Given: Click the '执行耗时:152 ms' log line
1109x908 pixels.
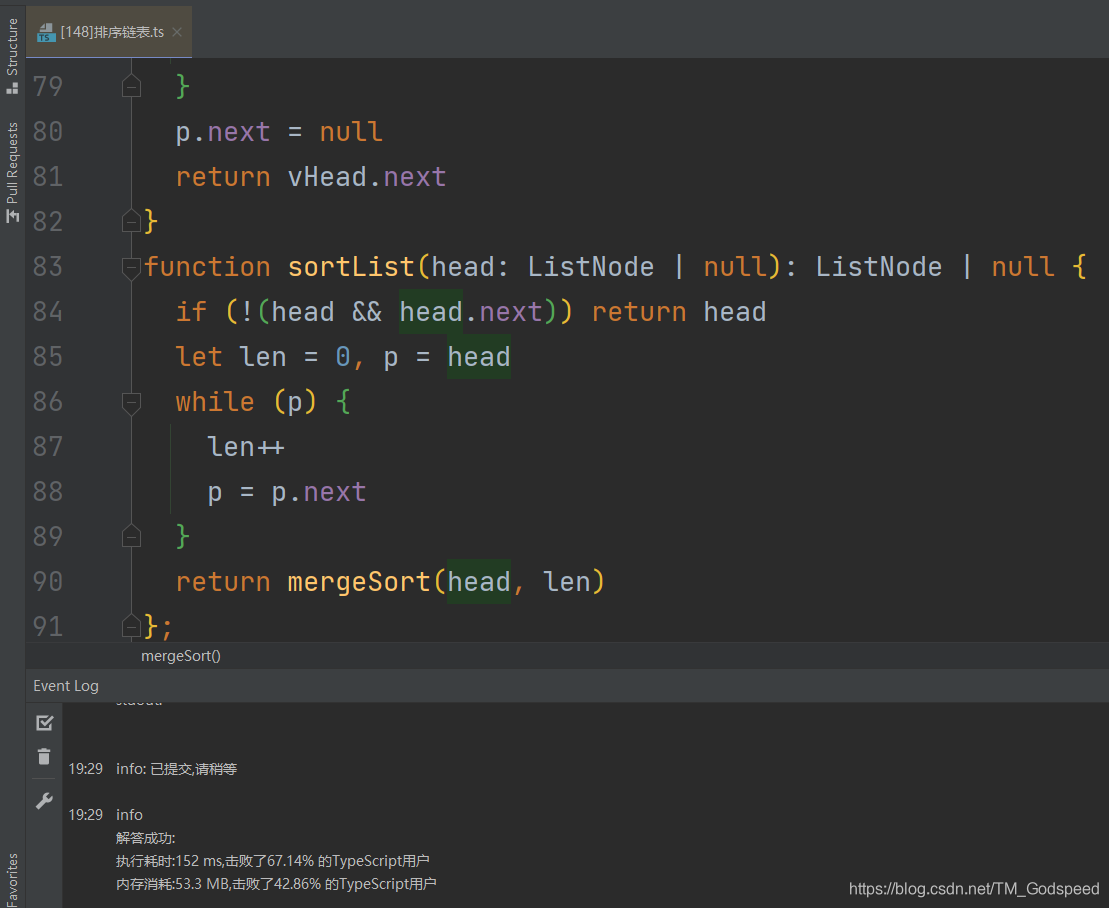Looking at the screenshot, I should [x=272, y=861].
